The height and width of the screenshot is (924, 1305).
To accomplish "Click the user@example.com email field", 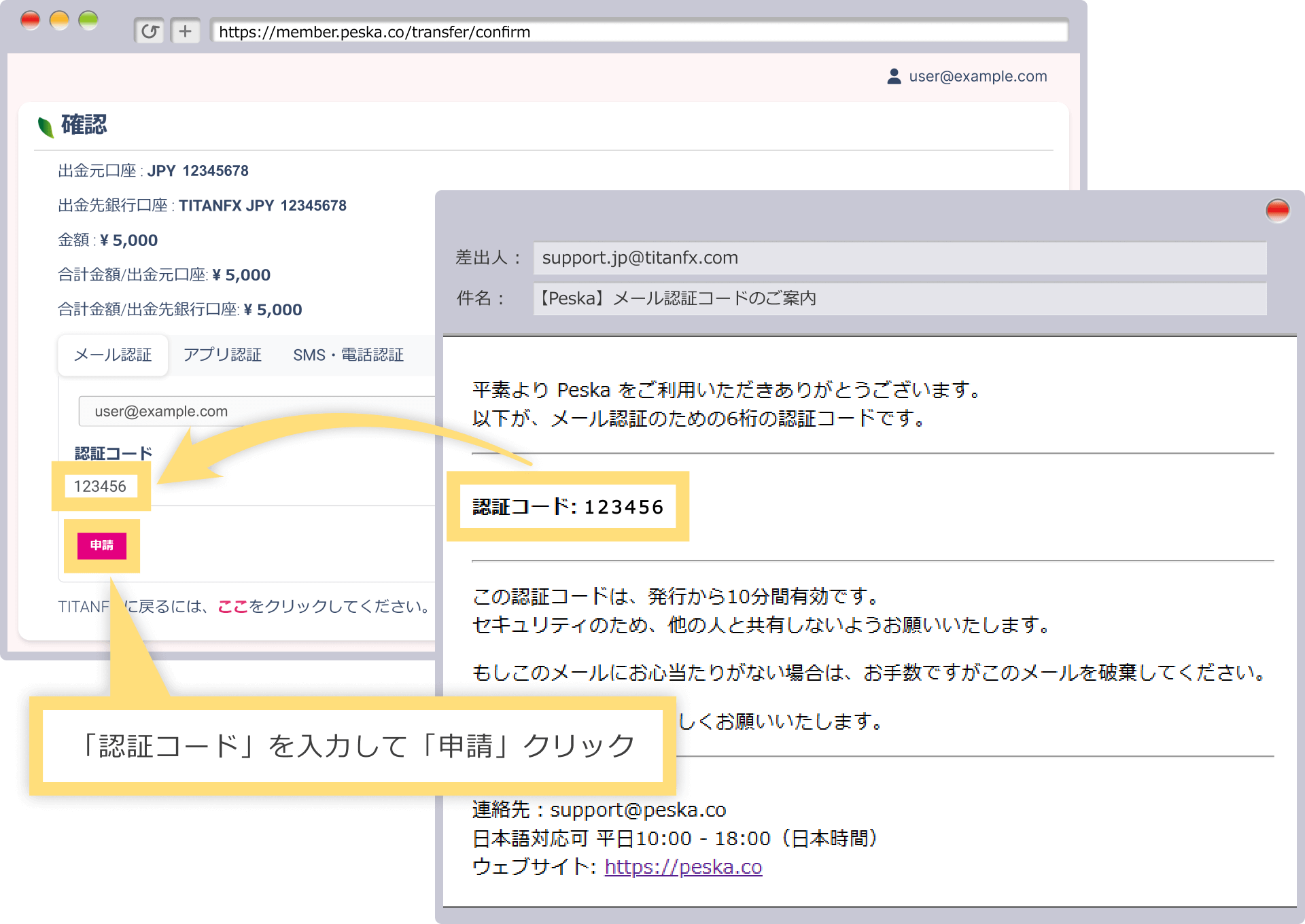I will [x=257, y=411].
